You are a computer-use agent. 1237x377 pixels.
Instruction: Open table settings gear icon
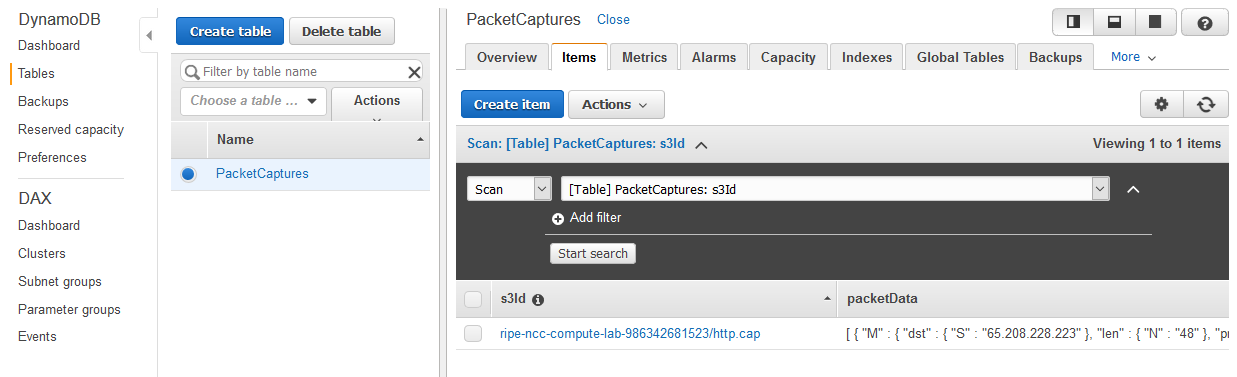pyautogui.click(x=1161, y=104)
